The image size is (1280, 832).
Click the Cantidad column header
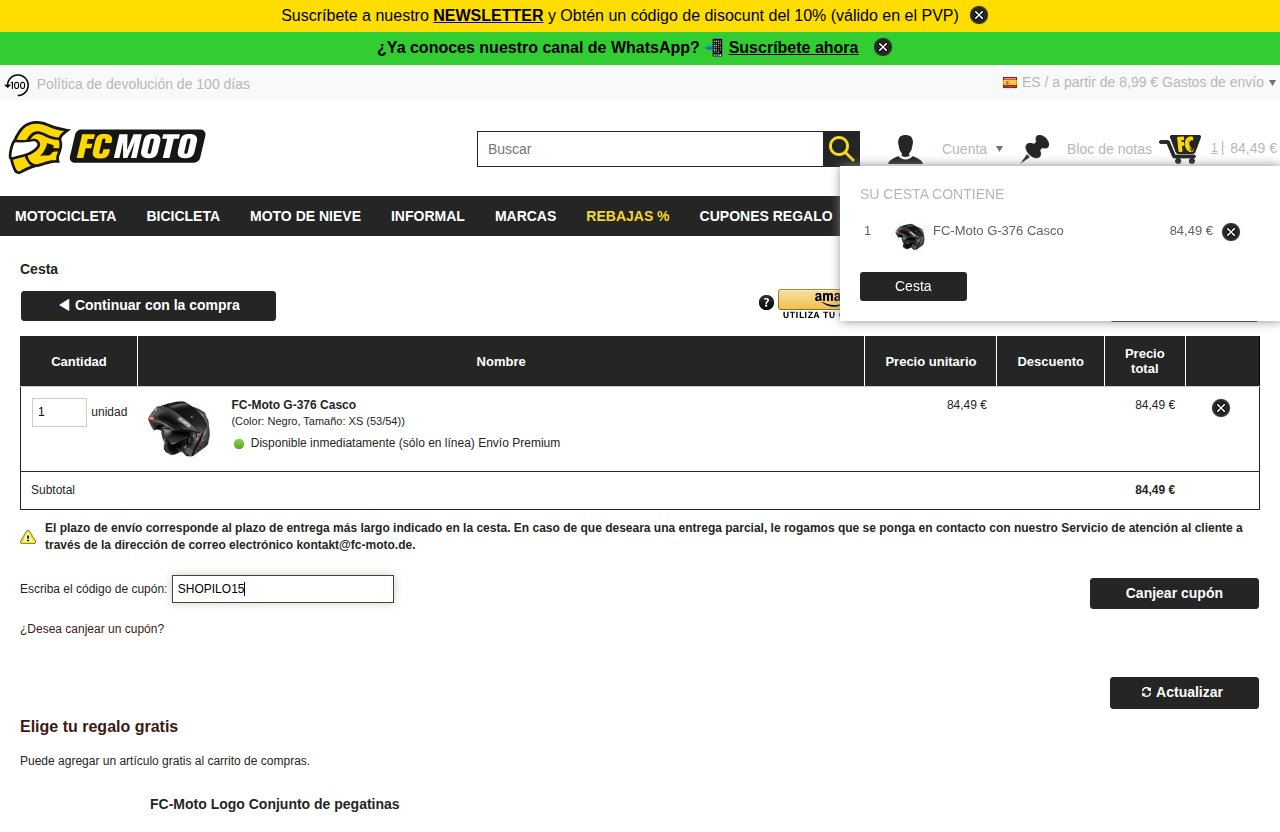79,361
